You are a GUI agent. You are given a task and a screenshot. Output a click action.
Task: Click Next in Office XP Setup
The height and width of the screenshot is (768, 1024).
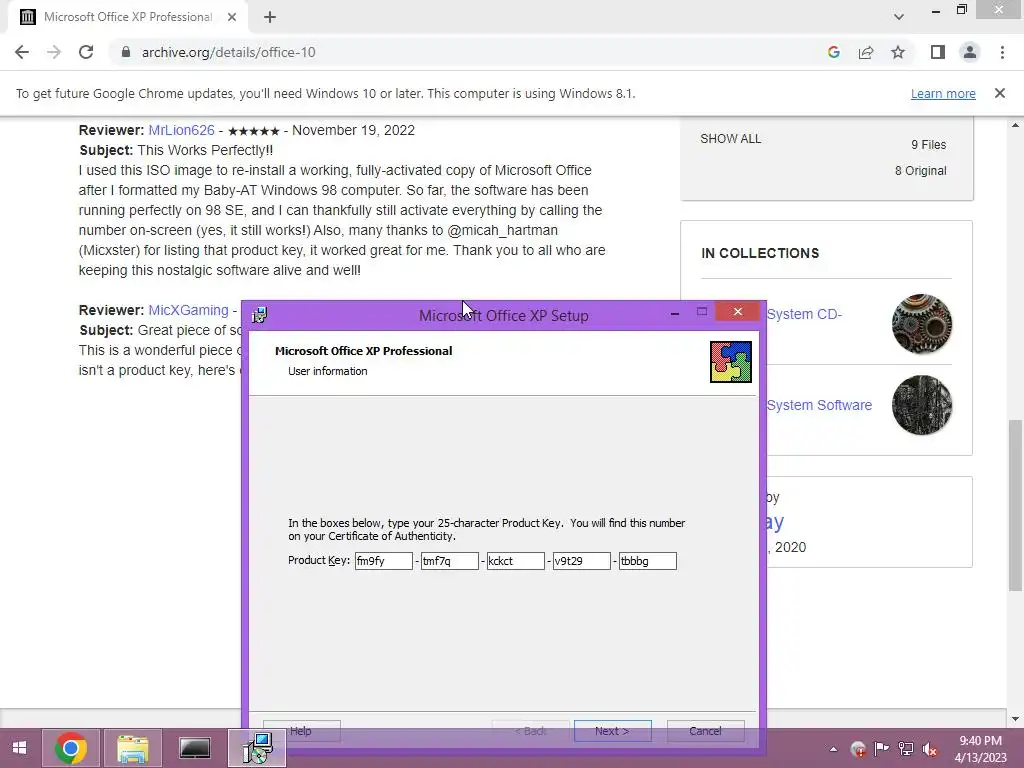[x=613, y=731]
